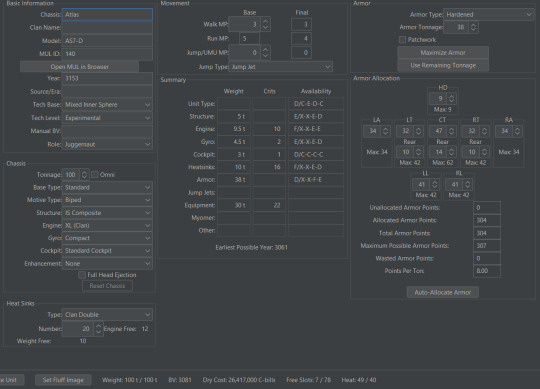Open the heat sink Type dropdown
This screenshot has width=540, height=389.
pyautogui.click(x=107, y=315)
